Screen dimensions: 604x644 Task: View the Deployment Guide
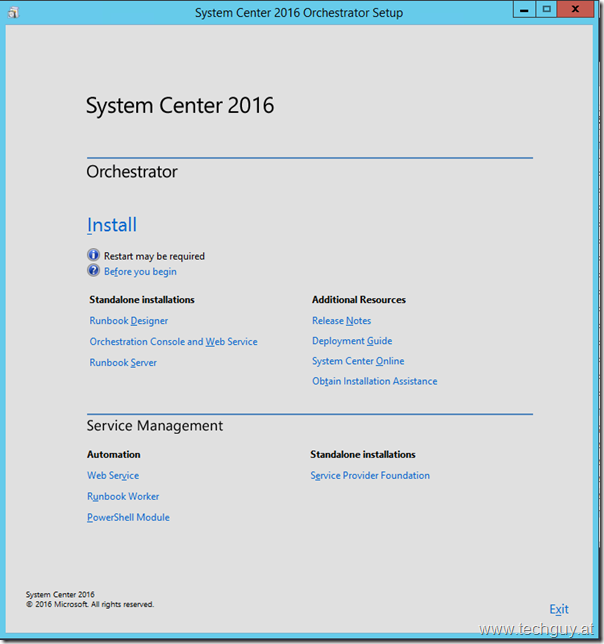[352, 341]
